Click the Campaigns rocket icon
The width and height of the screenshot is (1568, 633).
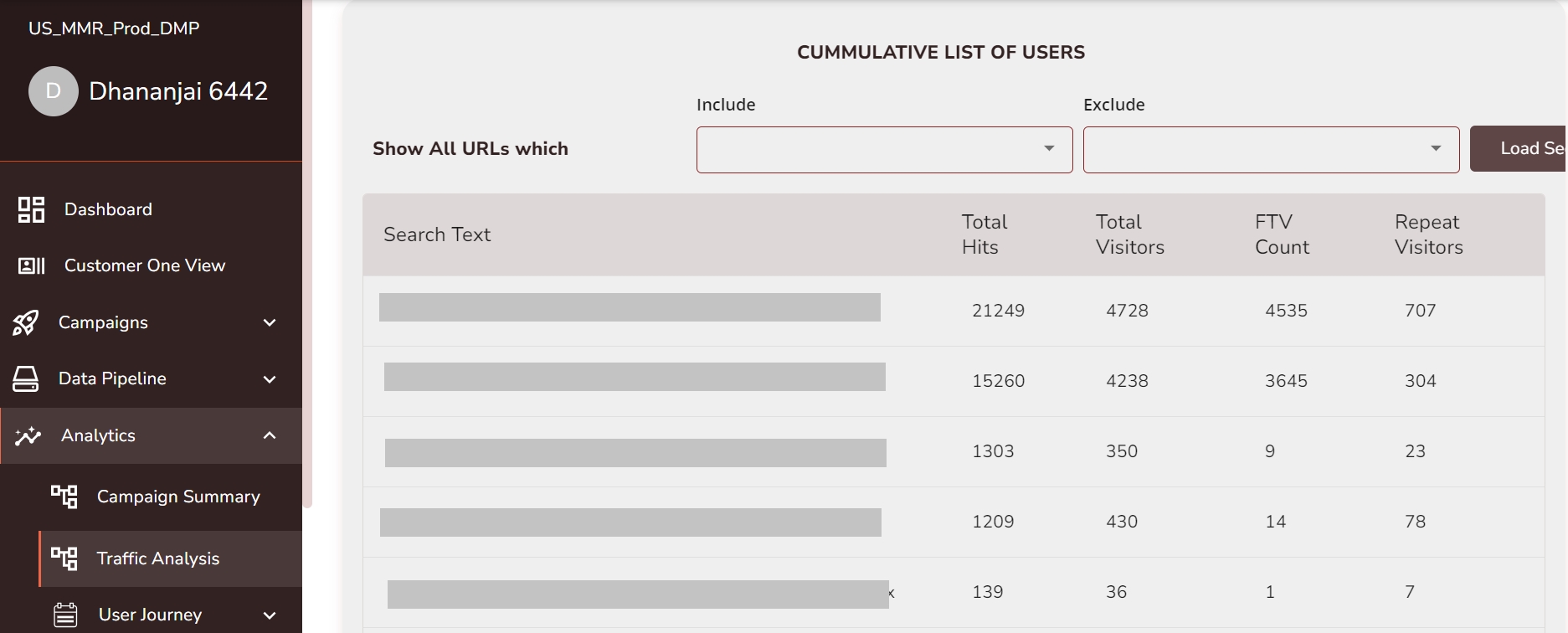click(x=26, y=322)
